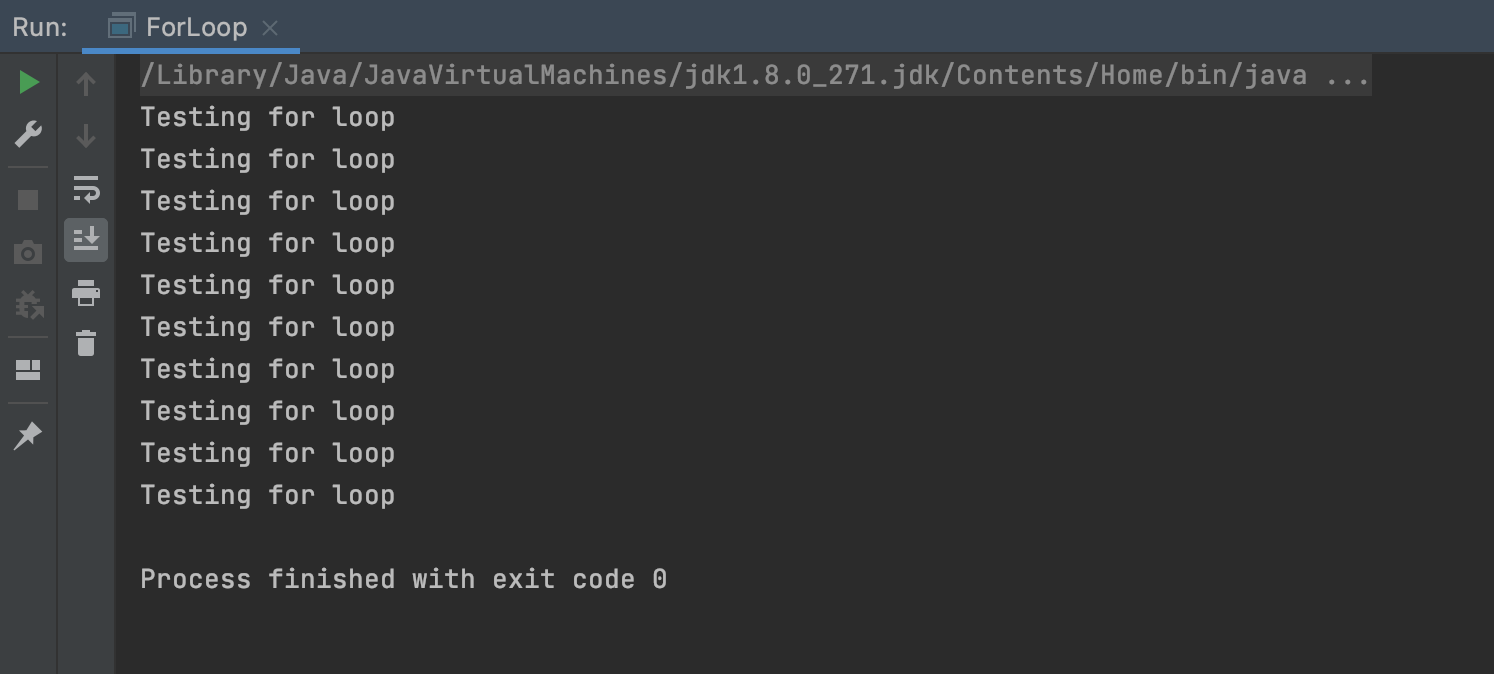1494x674 pixels.
Task: Click the Restore Layout icon
Action: click(x=28, y=370)
